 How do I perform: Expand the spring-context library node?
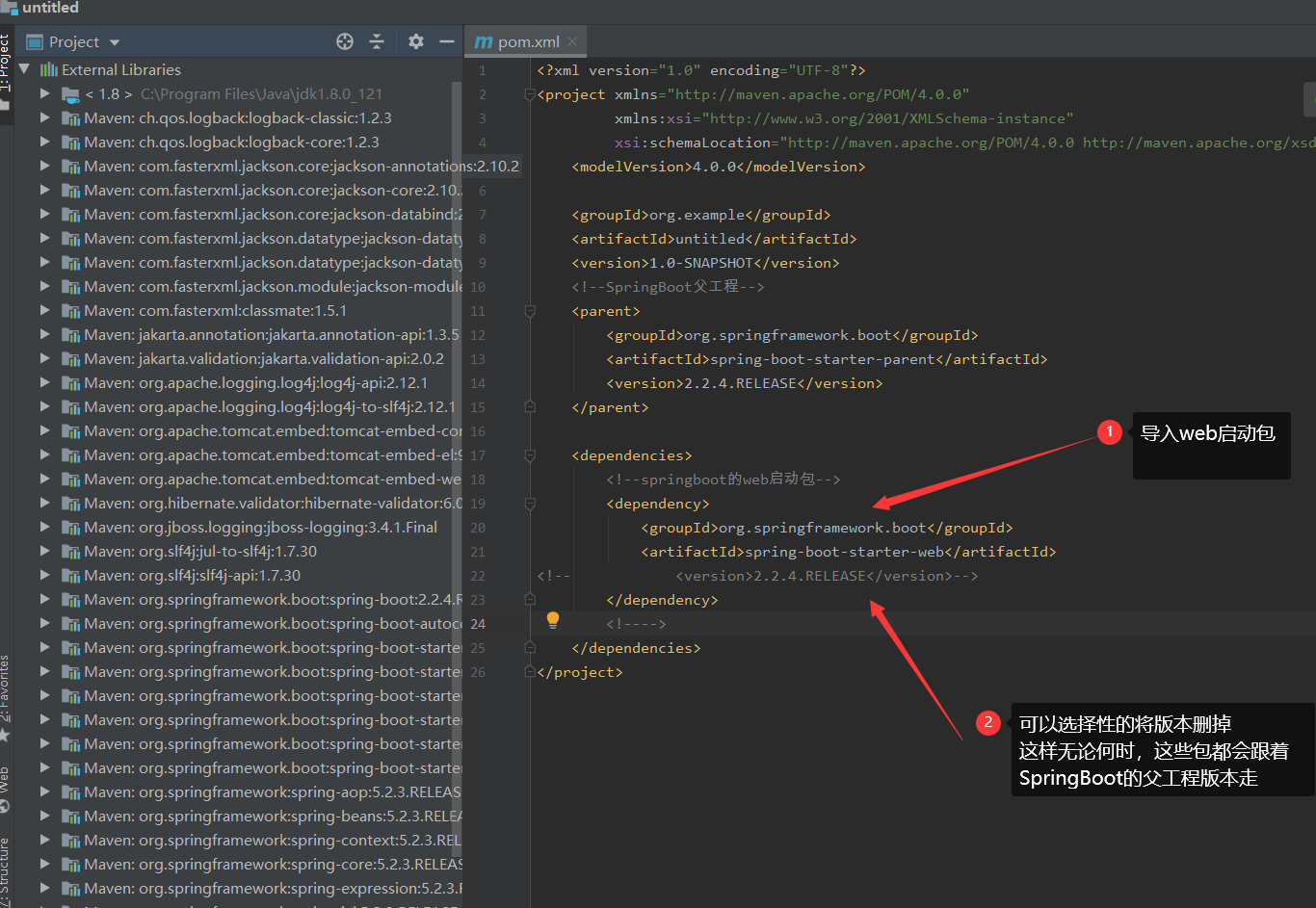point(44,840)
